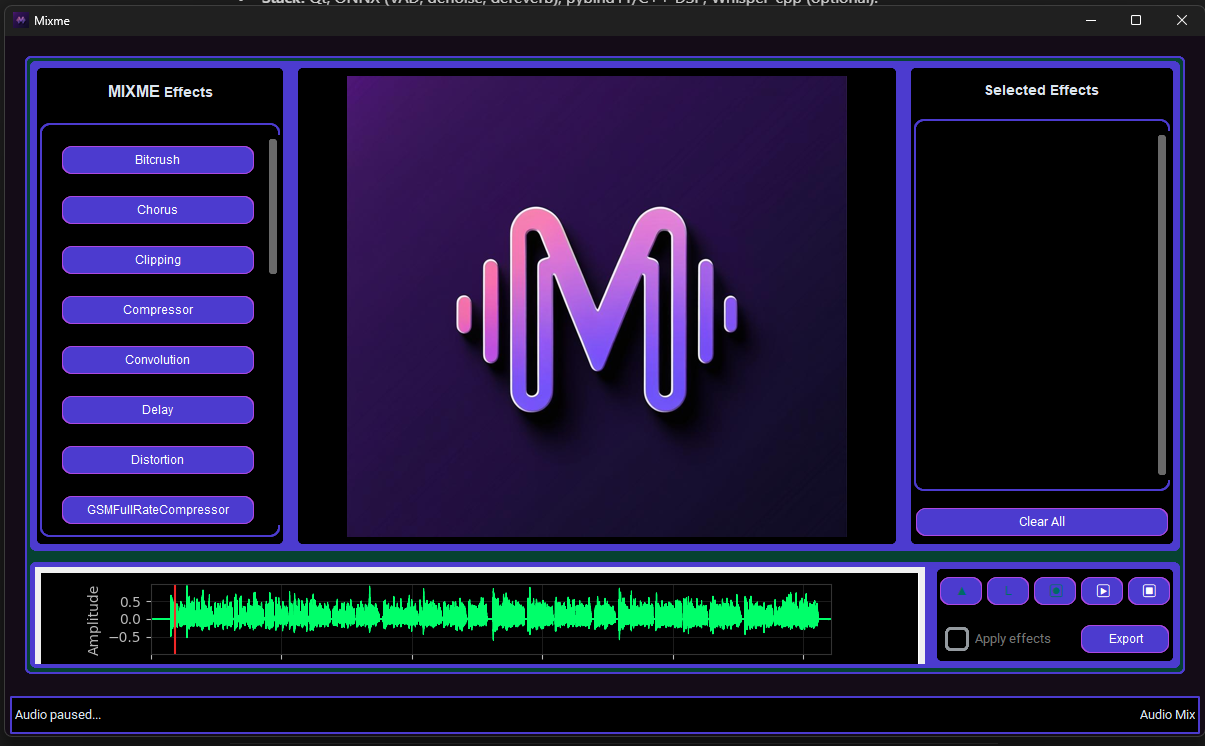Viewport: 1205px width, 746px height.
Task: Add the Bitcrush effect
Action: pyautogui.click(x=158, y=160)
